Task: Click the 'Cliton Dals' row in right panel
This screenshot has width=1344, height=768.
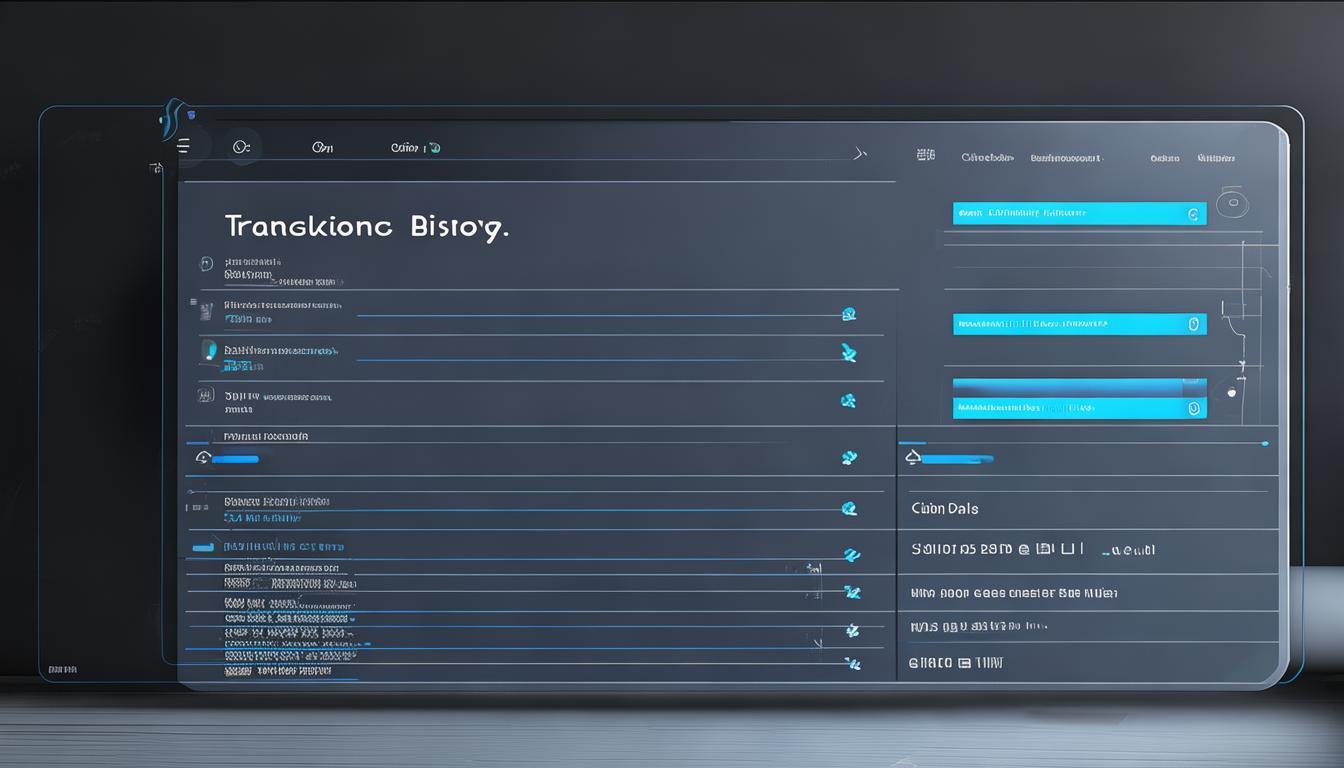Action: [x=945, y=509]
